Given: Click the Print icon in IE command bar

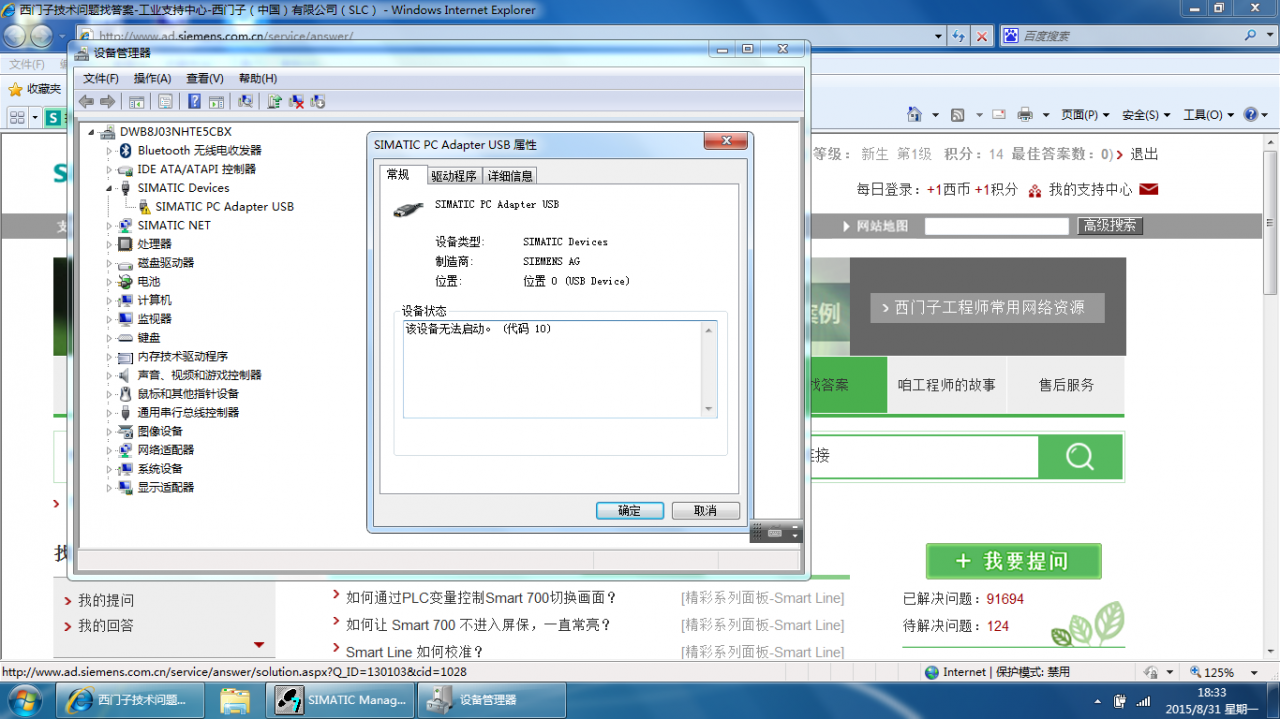Looking at the screenshot, I should [1025, 115].
